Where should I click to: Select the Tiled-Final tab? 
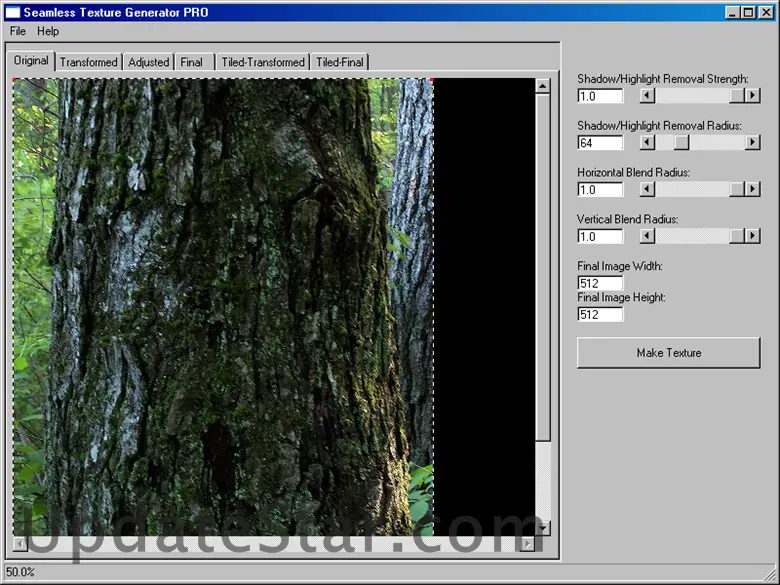click(340, 62)
